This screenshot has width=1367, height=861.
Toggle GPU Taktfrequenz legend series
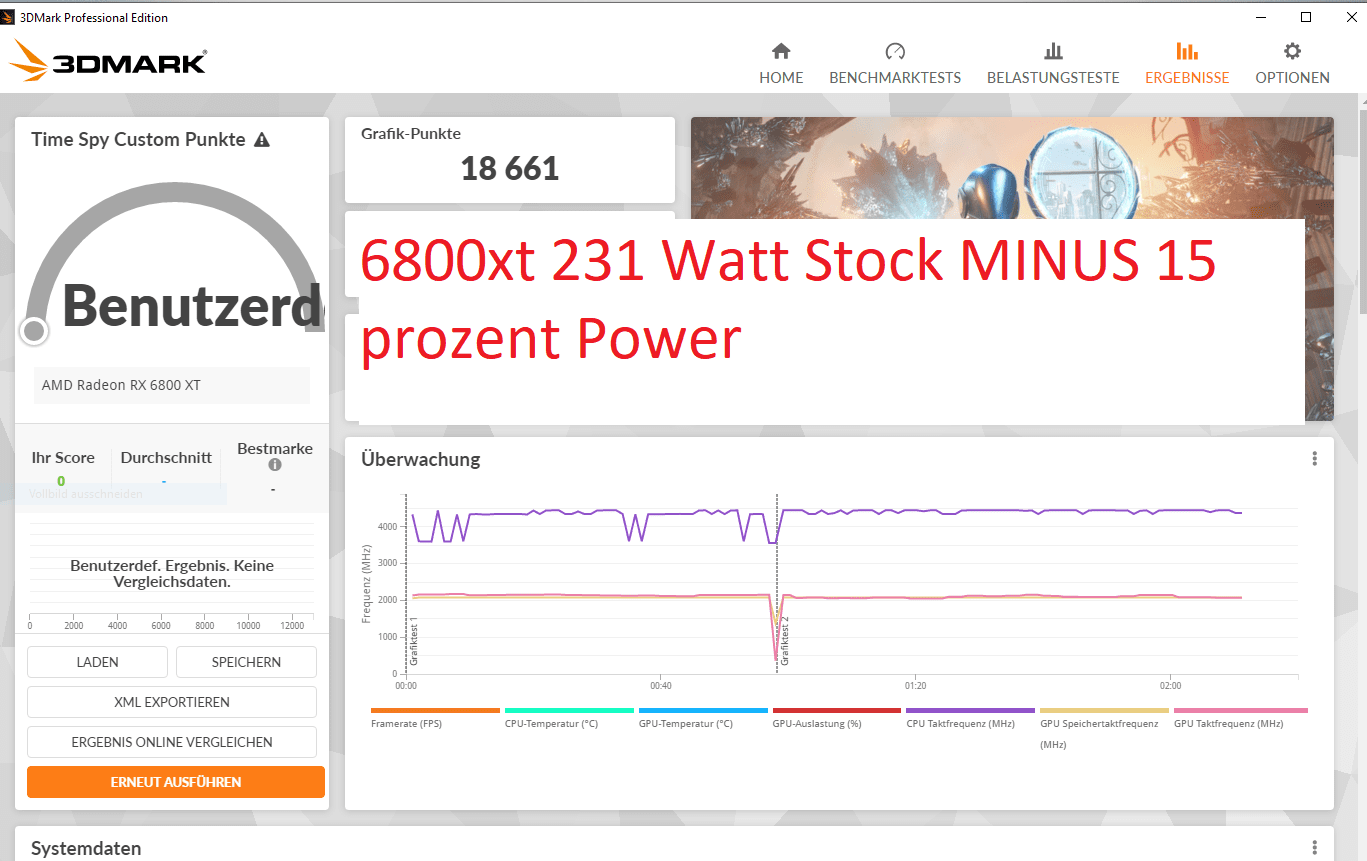click(1239, 718)
